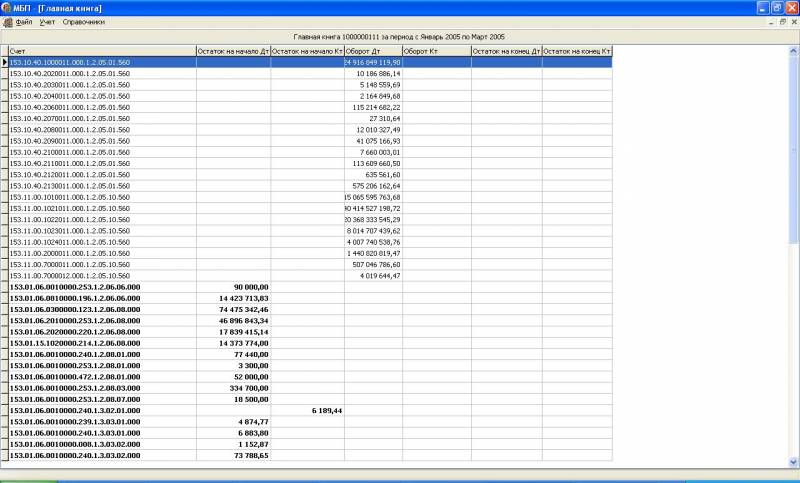
Task: Click the Остаток на начало Дт column header
Action: point(233,51)
